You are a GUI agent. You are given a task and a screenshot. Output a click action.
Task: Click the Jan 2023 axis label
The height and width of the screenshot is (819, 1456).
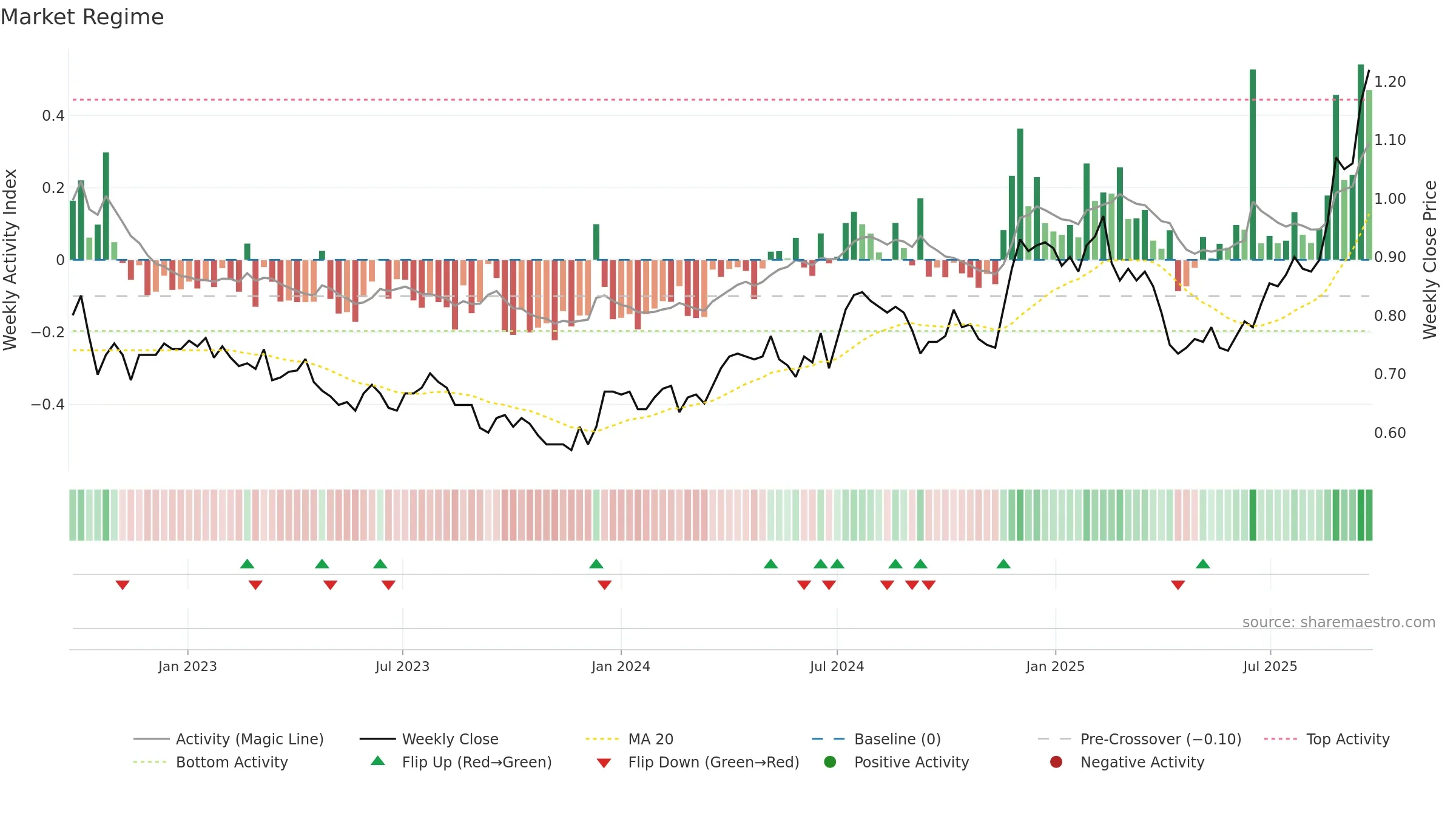click(187, 666)
